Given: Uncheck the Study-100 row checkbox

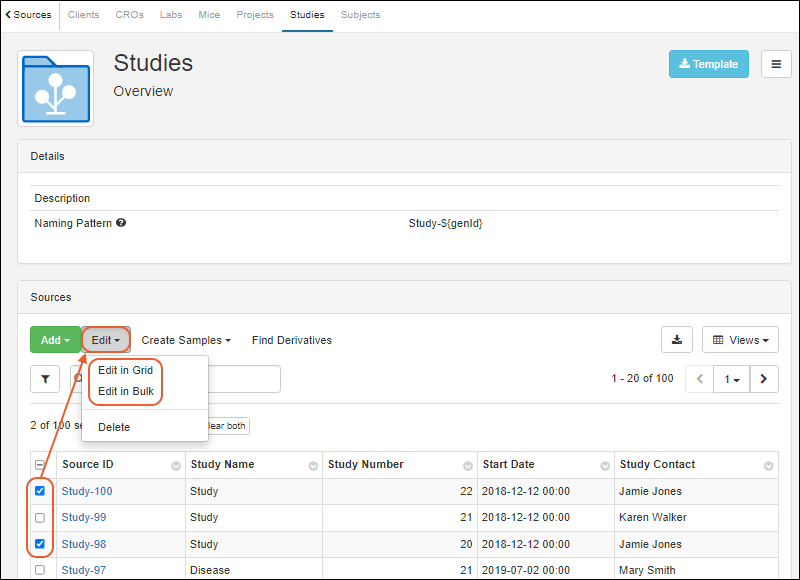Looking at the screenshot, I should (40, 491).
